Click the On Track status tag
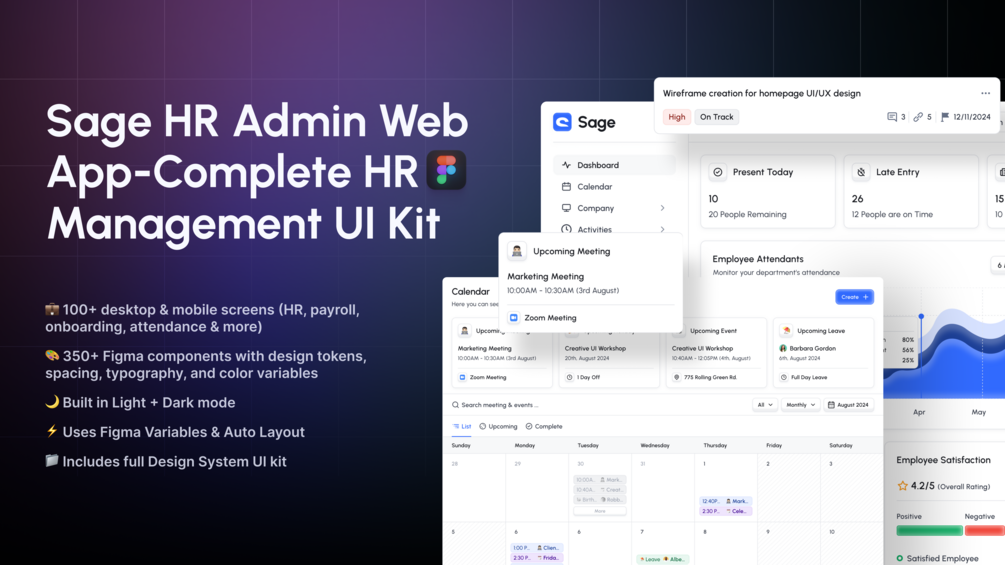 point(716,117)
